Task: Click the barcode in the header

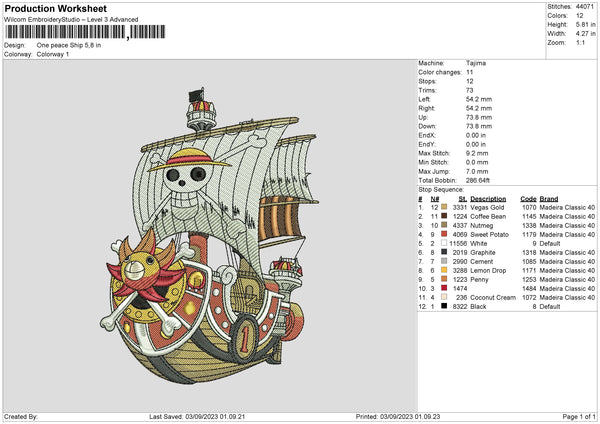Action: [x=85, y=32]
